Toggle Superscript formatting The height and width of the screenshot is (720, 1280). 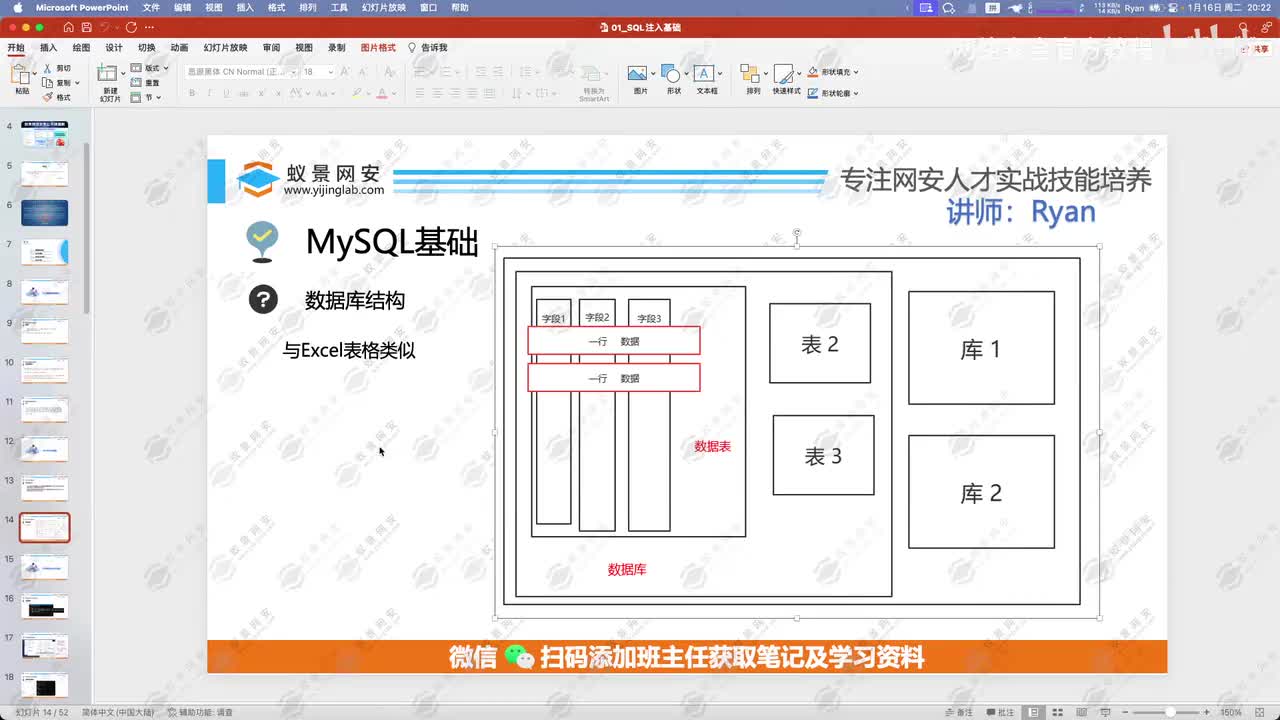(x=262, y=93)
